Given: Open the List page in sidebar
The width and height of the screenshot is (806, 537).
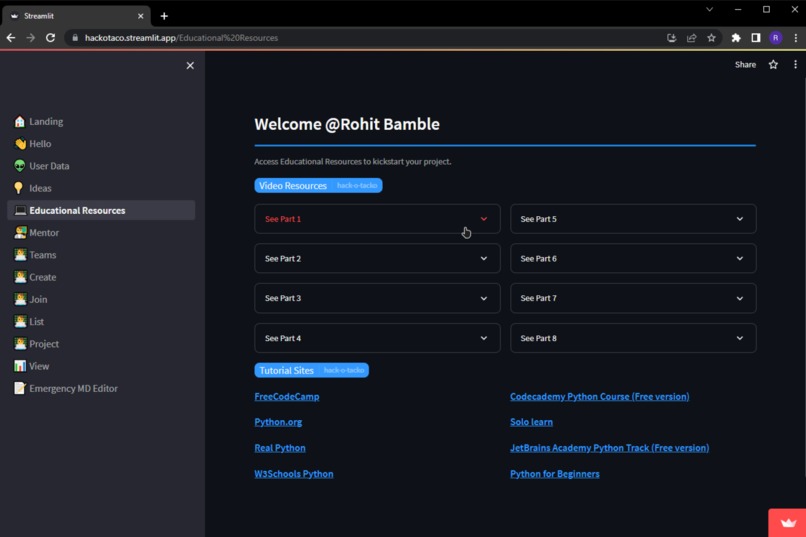Looking at the screenshot, I should (101, 322).
